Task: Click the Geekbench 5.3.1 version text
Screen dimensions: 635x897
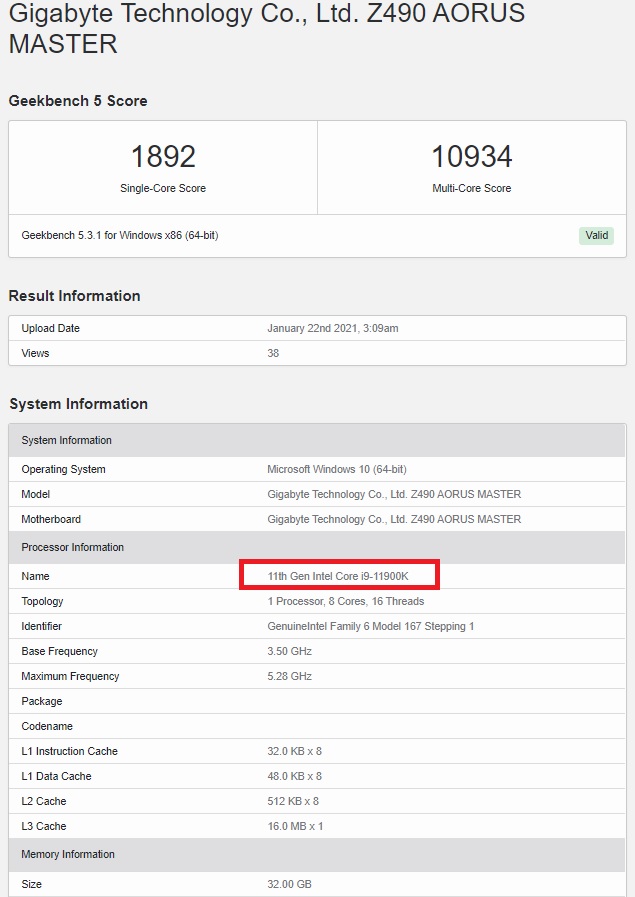Action: coord(120,236)
